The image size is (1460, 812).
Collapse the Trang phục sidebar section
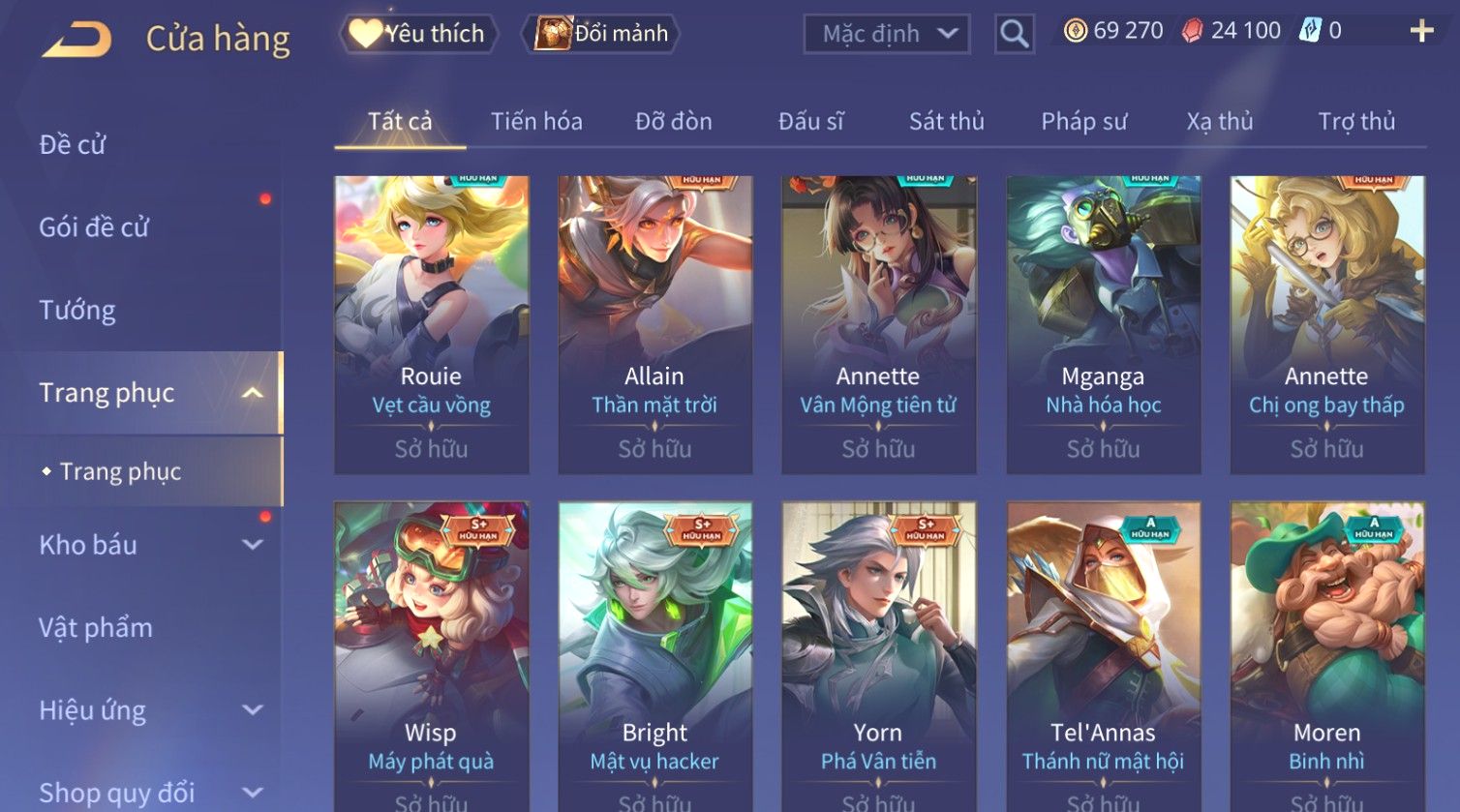(252, 393)
